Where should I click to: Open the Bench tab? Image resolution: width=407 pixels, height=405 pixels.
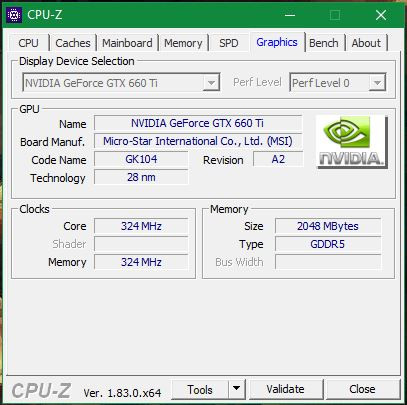pyautogui.click(x=324, y=43)
